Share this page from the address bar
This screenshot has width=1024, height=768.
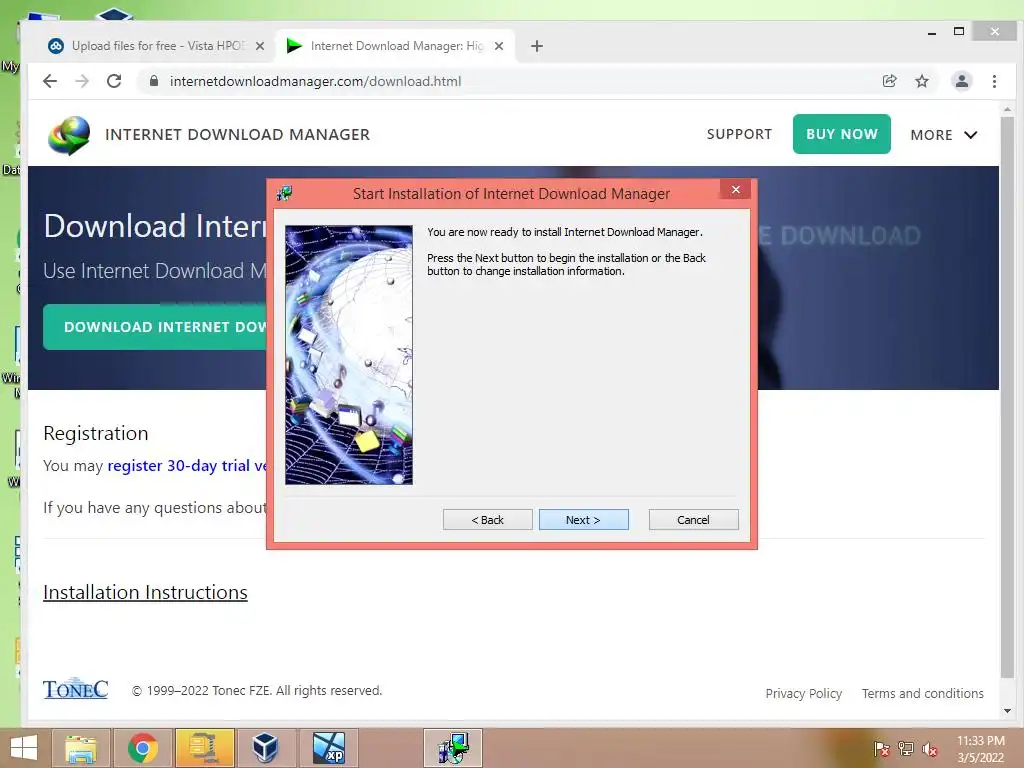pyautogui.click(x=889, y=81)
